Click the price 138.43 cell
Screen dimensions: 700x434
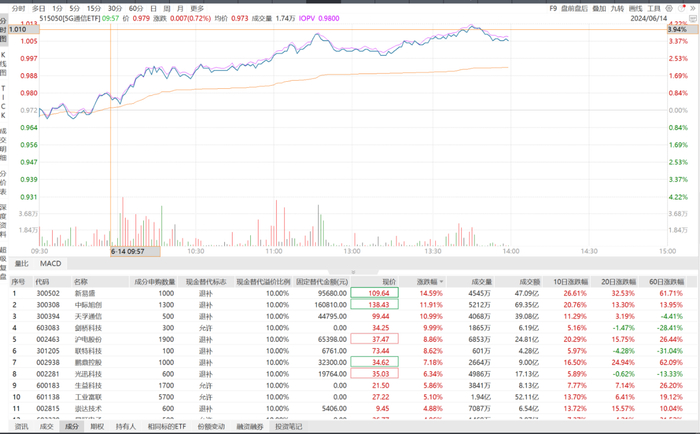click(x=375, y=305)
